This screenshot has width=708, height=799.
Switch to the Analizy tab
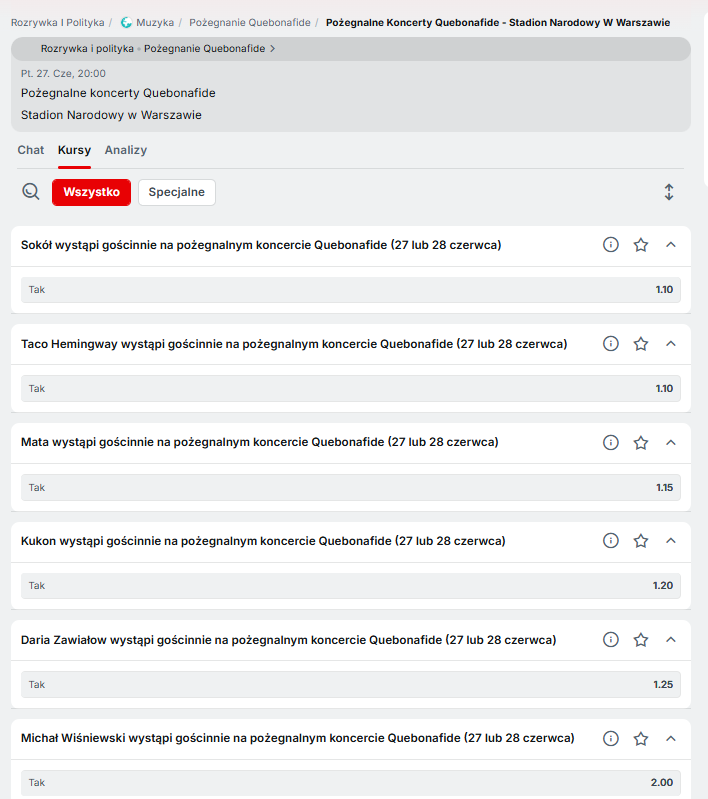(x=126, y=150)
